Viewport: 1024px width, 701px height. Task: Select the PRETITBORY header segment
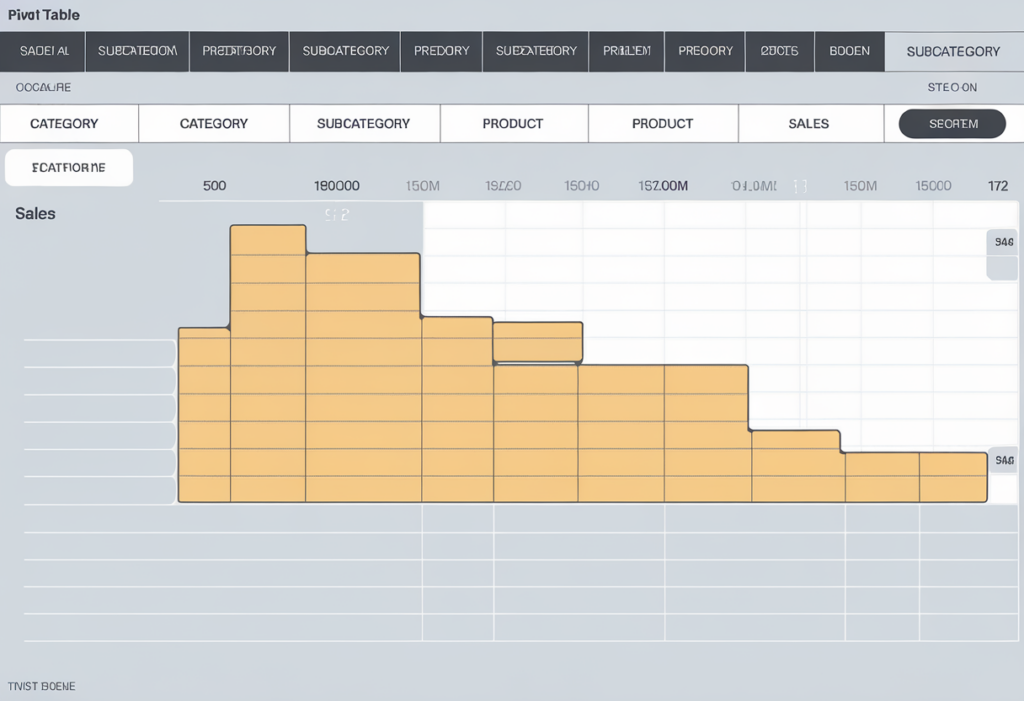pyautogui.click(x=238, y=51)
